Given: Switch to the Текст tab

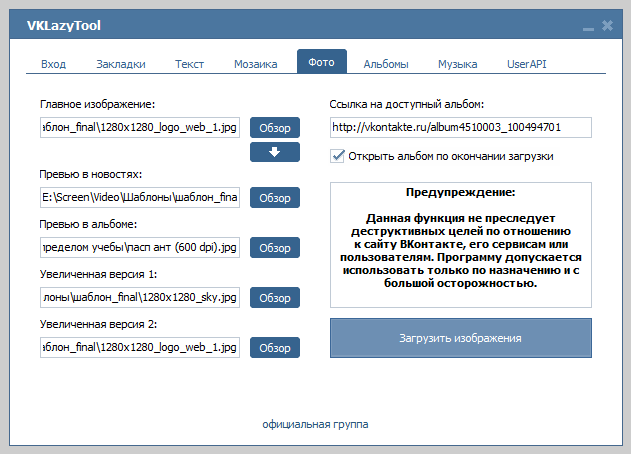Looking at the screenshot, I should tap(189, 64).
